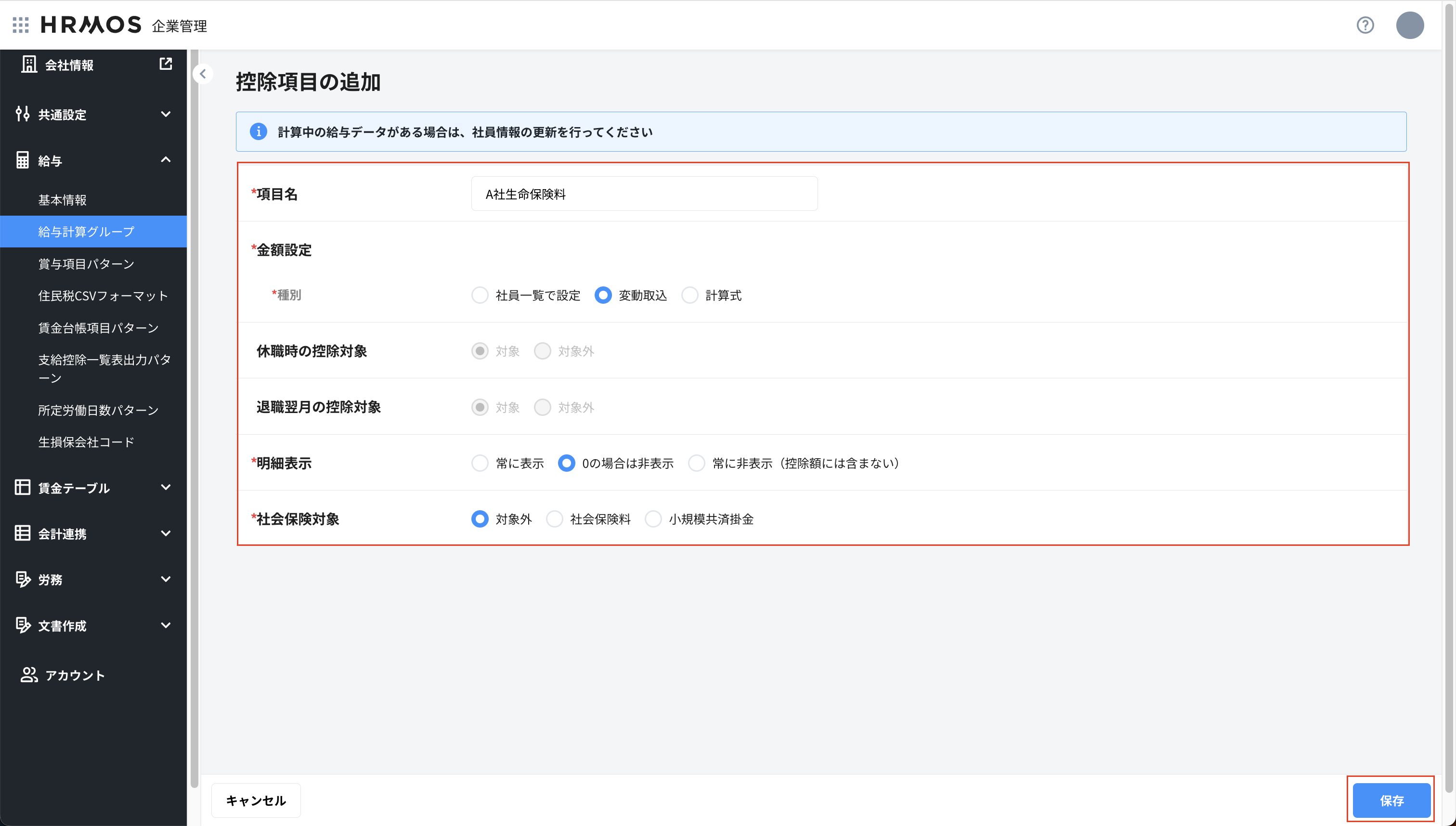
Task: Click the 項目名 text input field
Action: tap(644, 194)
